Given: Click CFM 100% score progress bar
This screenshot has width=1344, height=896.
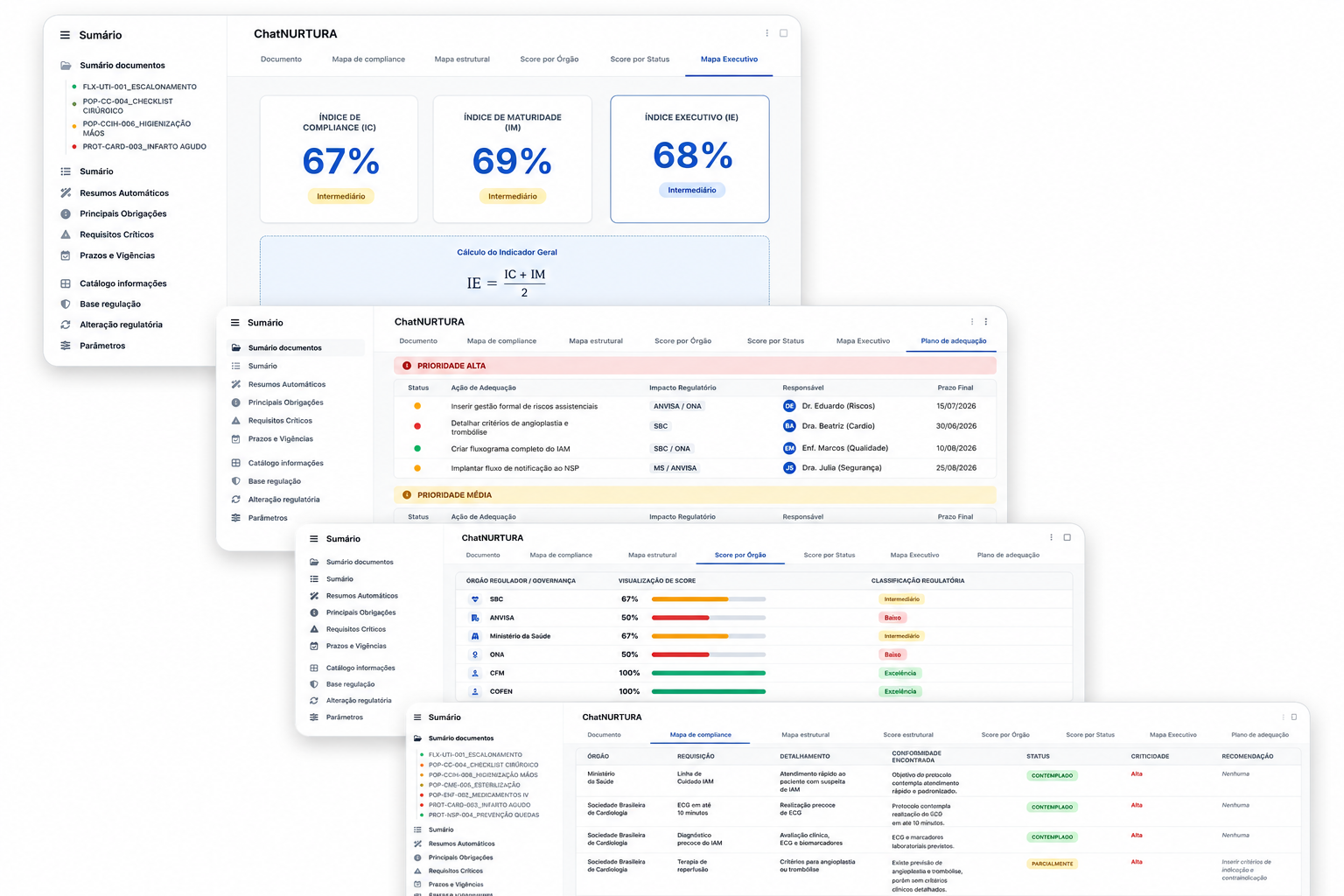Looking at the screenshot, I should point(709,673).
